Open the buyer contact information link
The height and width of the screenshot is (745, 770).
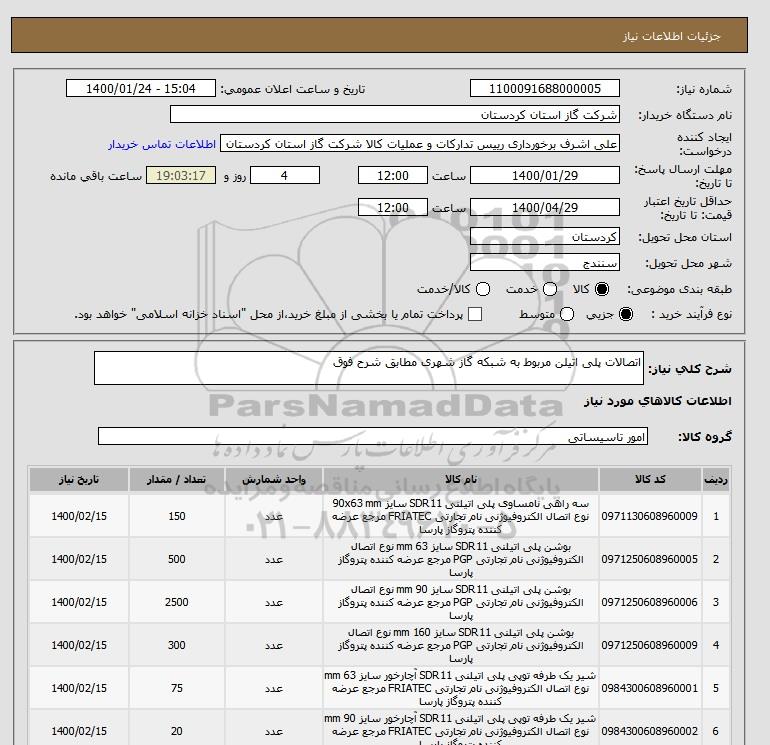(x=162, y=144)
